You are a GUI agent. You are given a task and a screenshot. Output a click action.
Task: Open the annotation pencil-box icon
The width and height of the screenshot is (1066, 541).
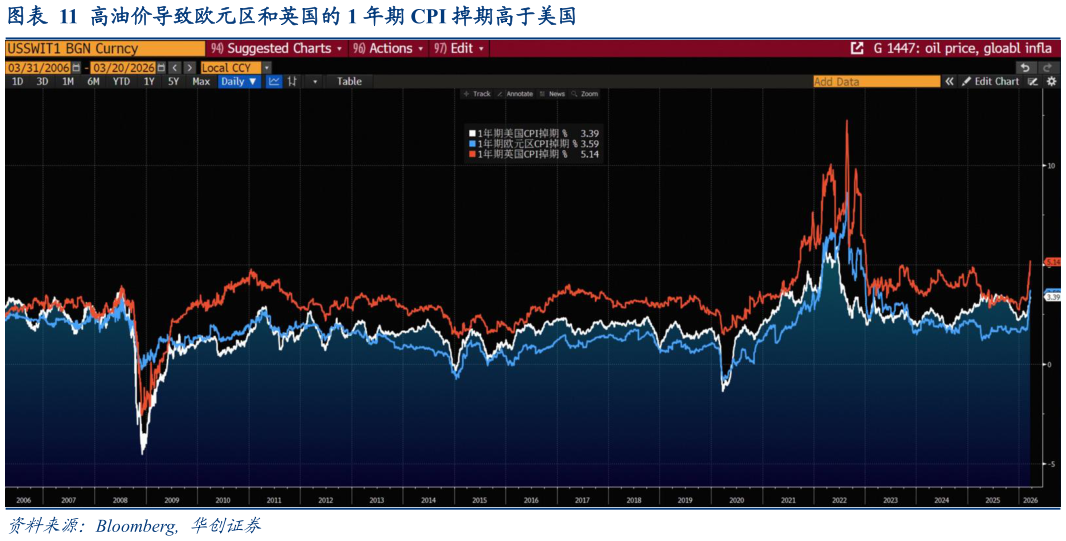click(1033, 82)
